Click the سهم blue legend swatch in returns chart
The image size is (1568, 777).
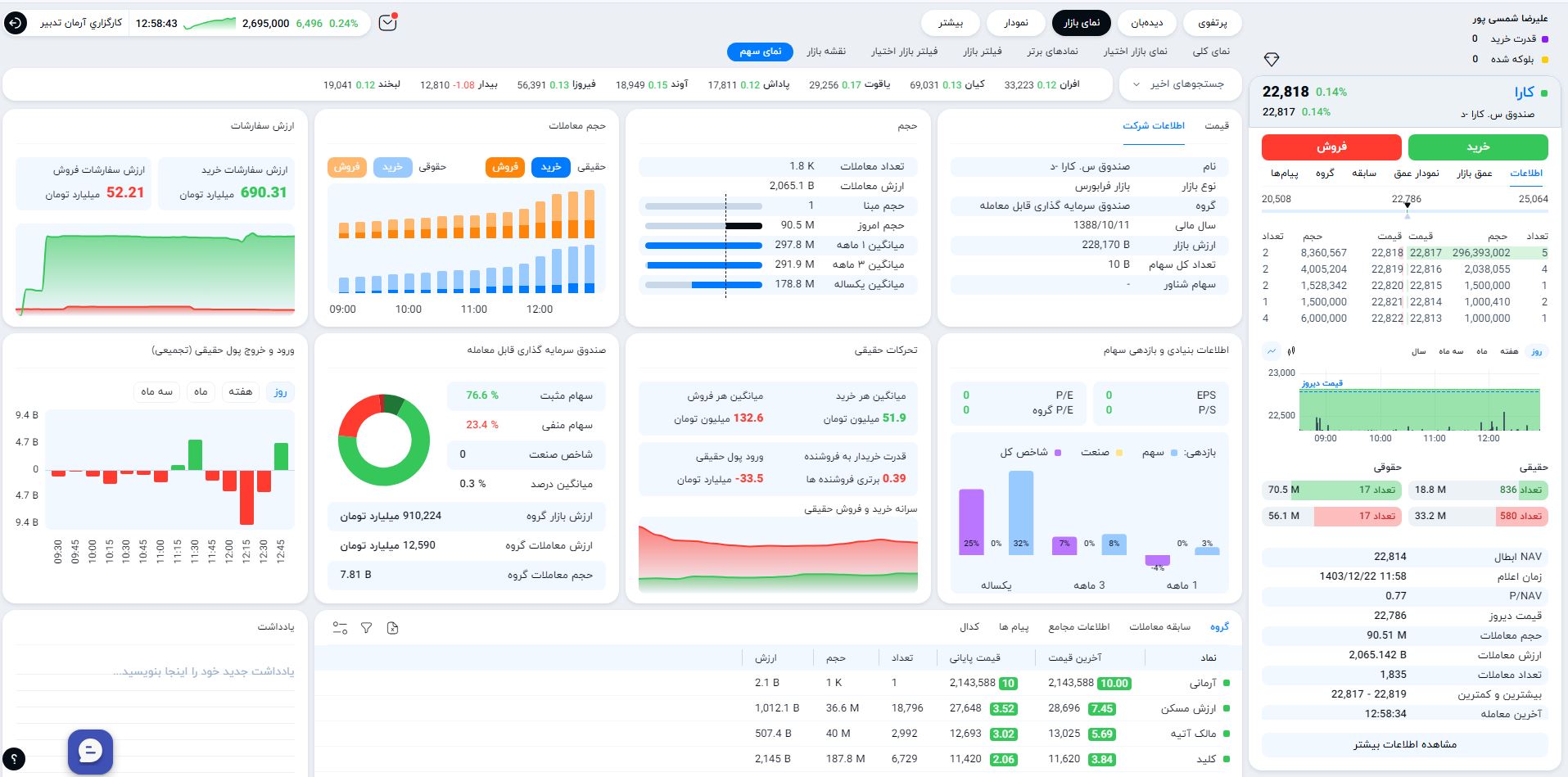coord(1175,453)
